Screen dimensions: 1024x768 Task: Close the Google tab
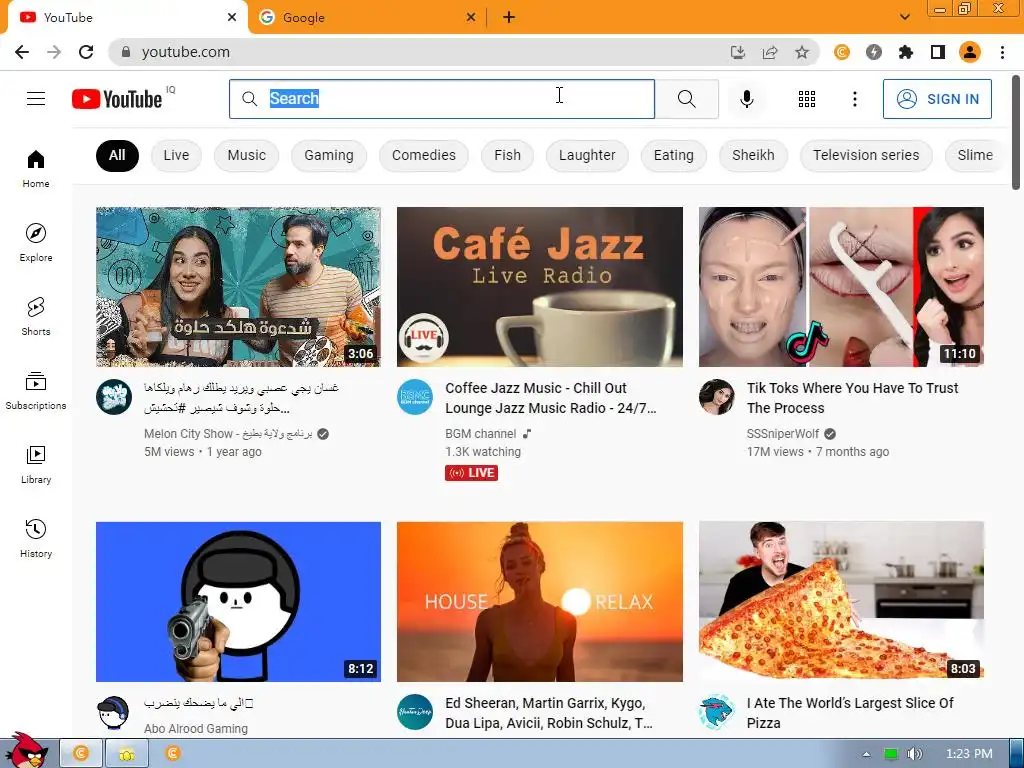click(470, 18)
